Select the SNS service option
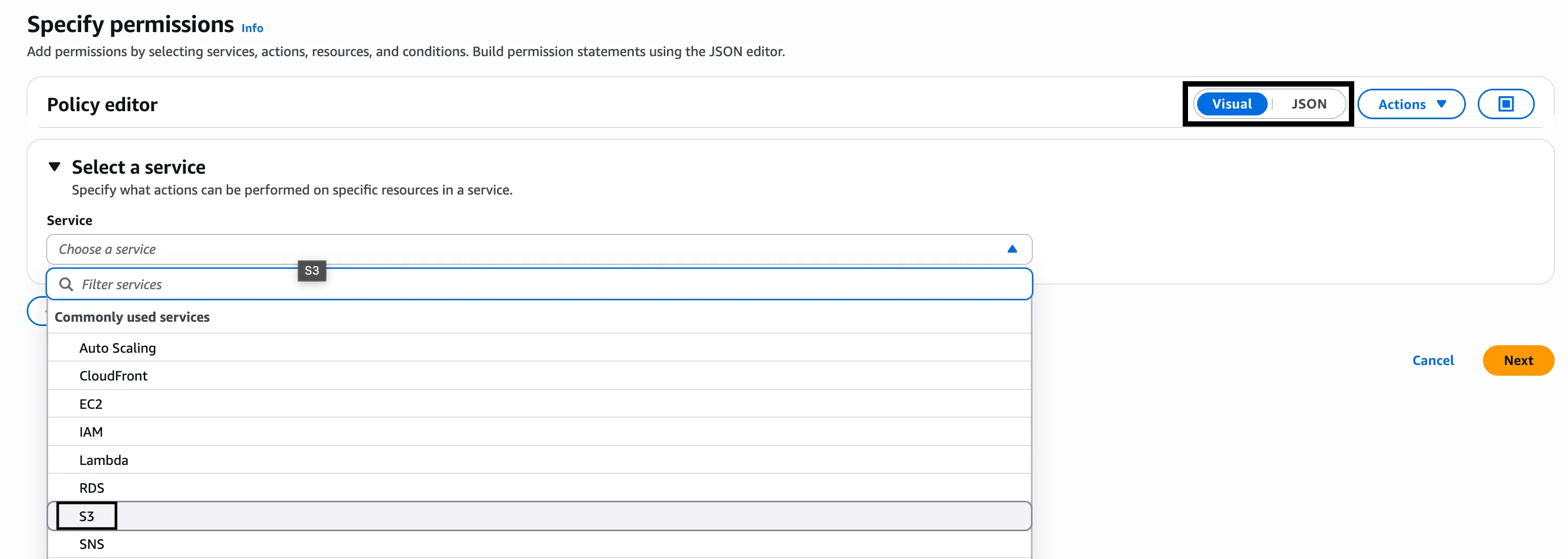 91,544
